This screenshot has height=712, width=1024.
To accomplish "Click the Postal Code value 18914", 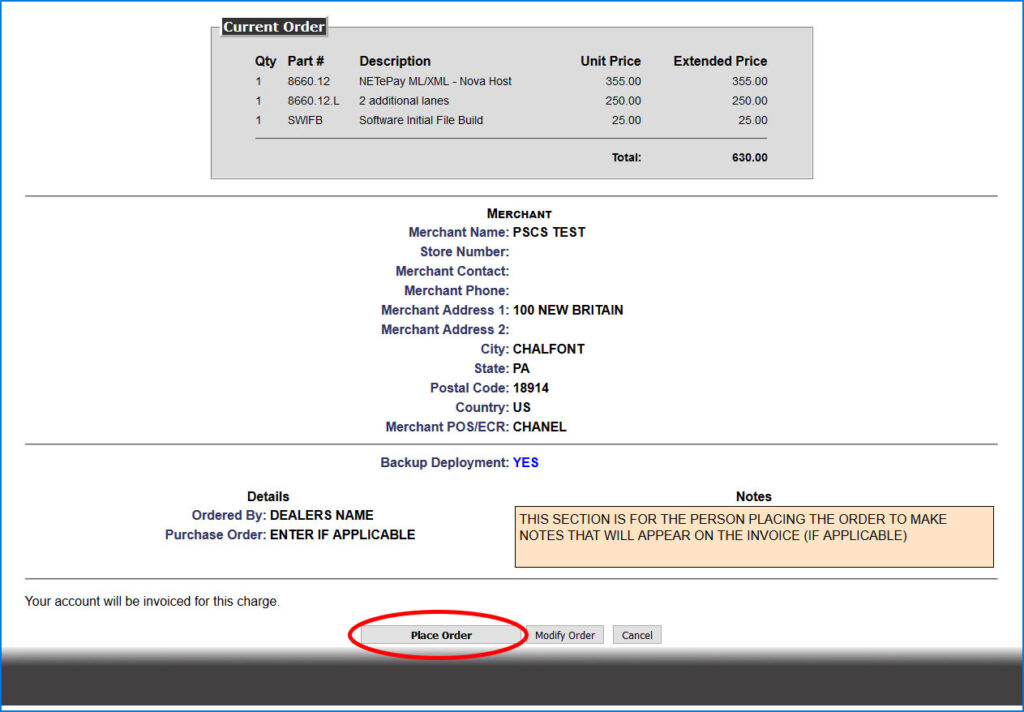I will 531,388.
